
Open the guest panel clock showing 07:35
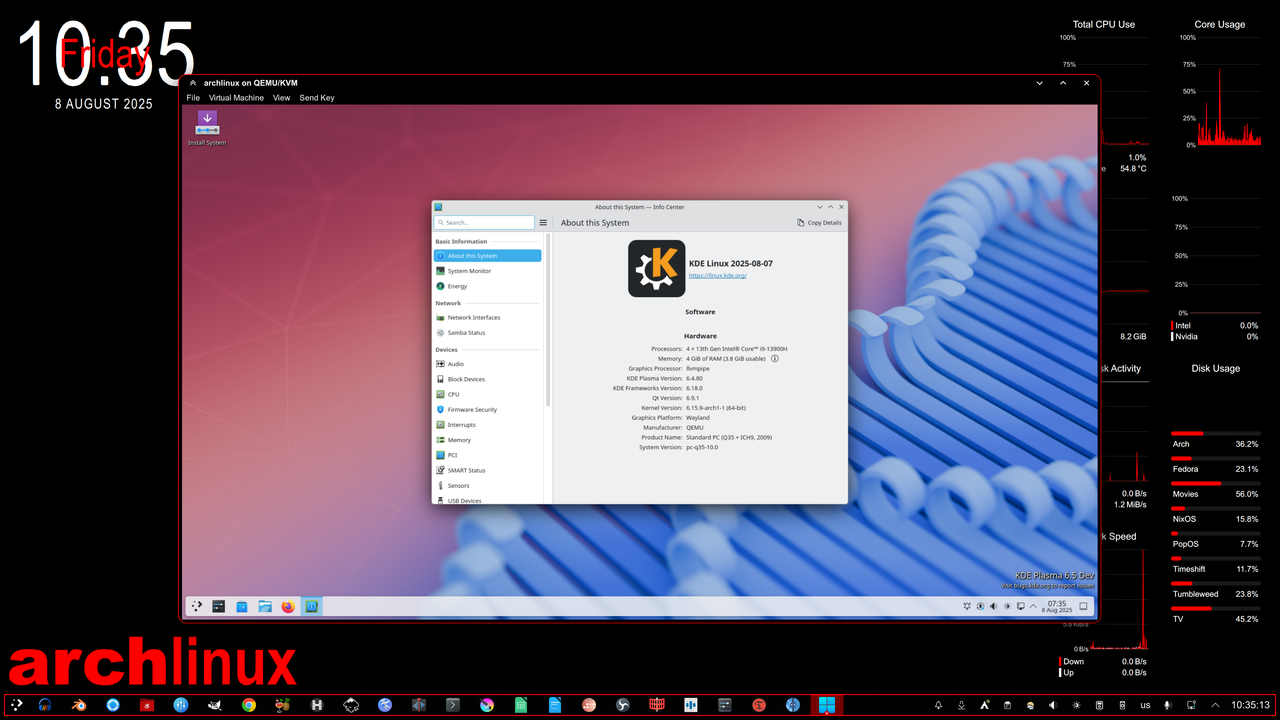click(x=1057, y=606)
